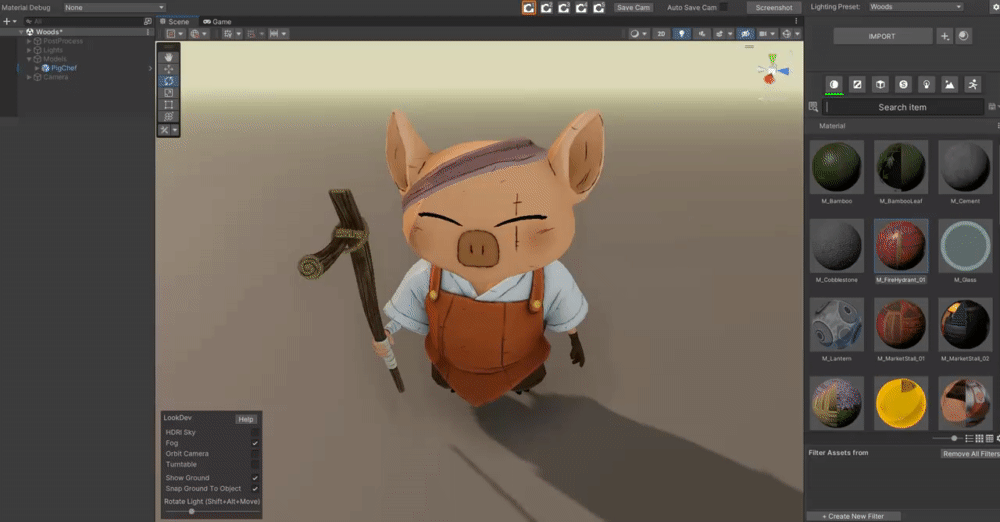
Task: Expand the Lights object
Action: coord(29,50)
